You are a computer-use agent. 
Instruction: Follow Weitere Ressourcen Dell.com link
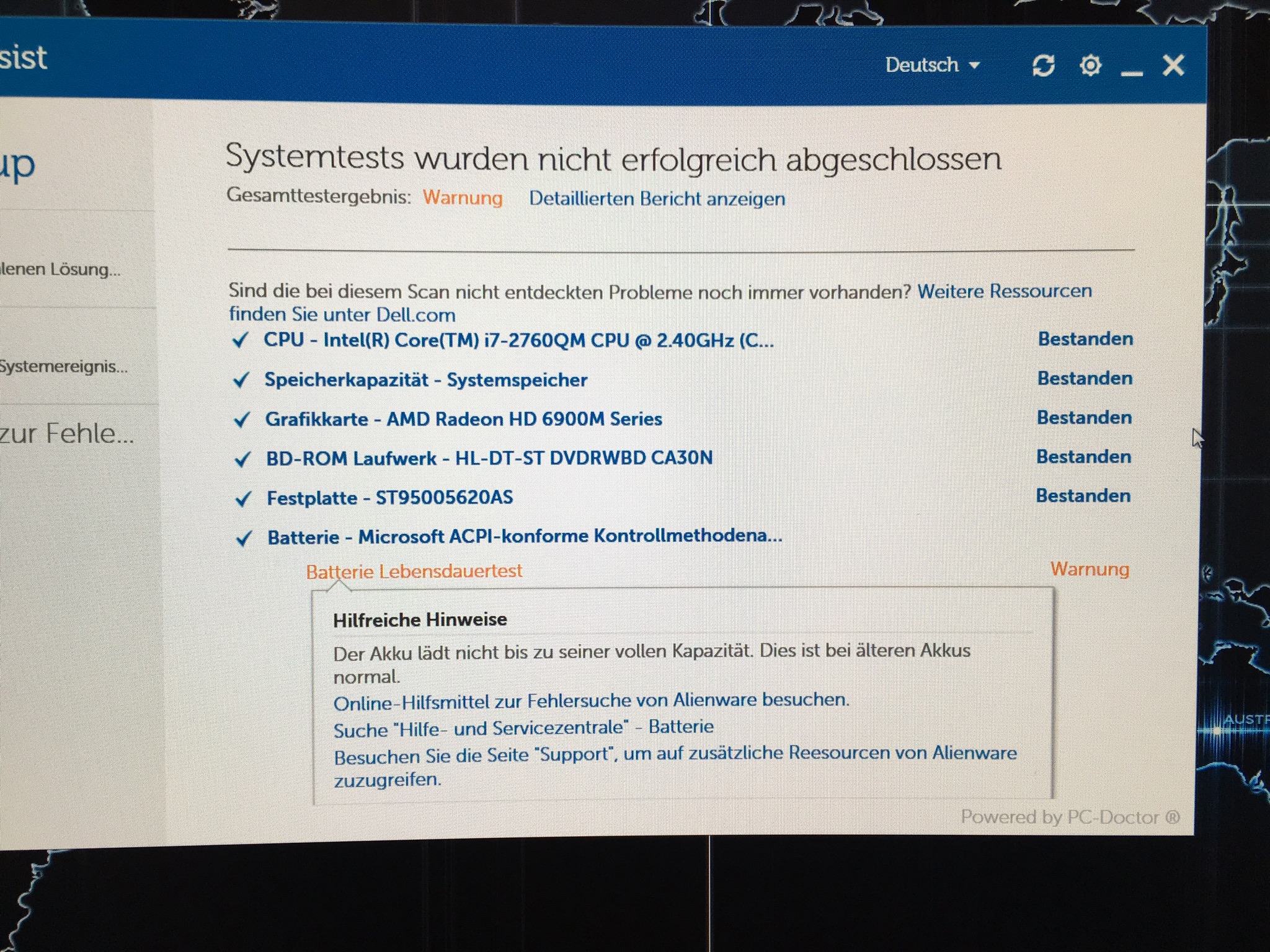660,302
